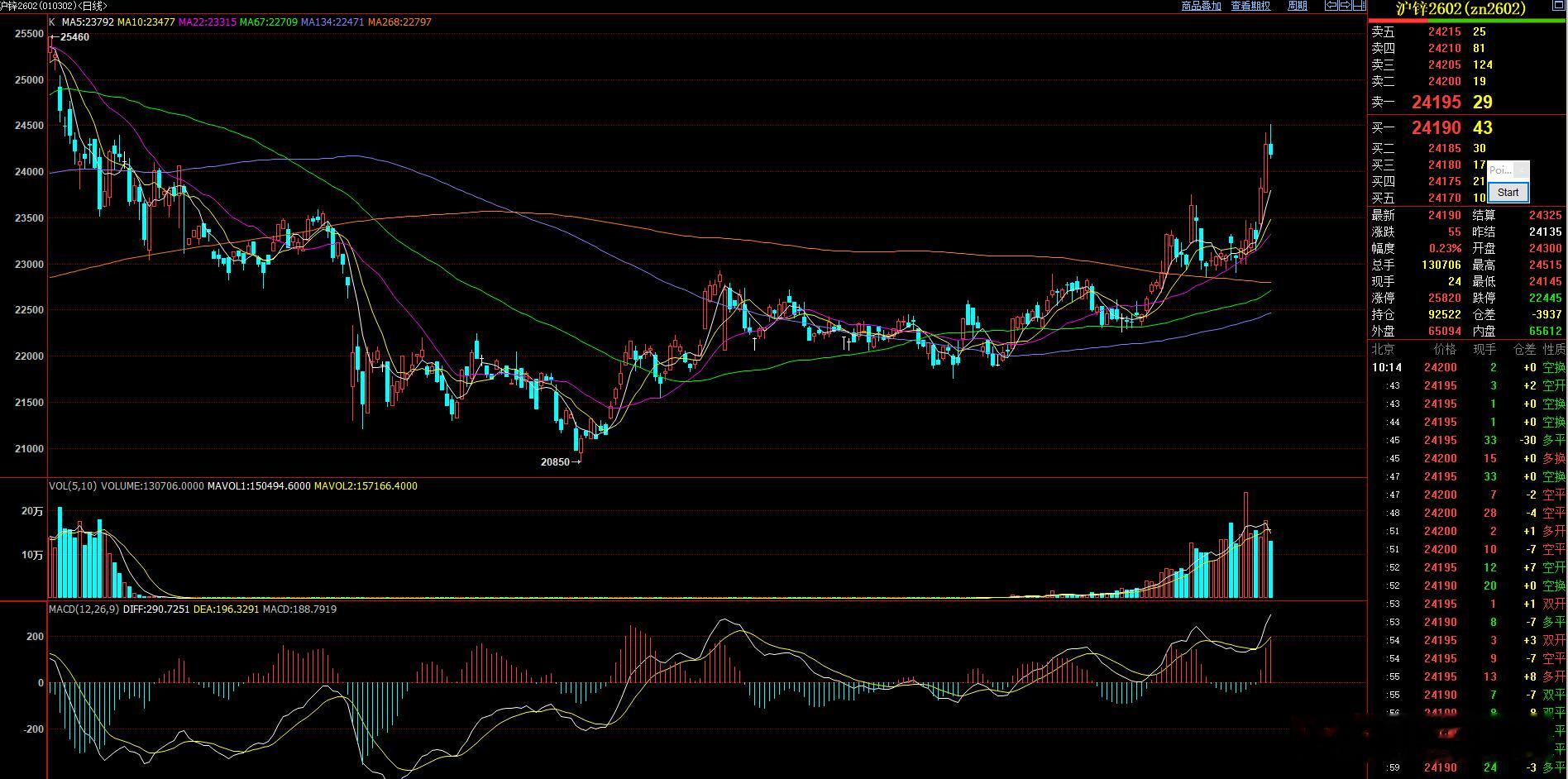
Task: Click the 内盘 value 65612
Action: click(x=1546, y=332)
